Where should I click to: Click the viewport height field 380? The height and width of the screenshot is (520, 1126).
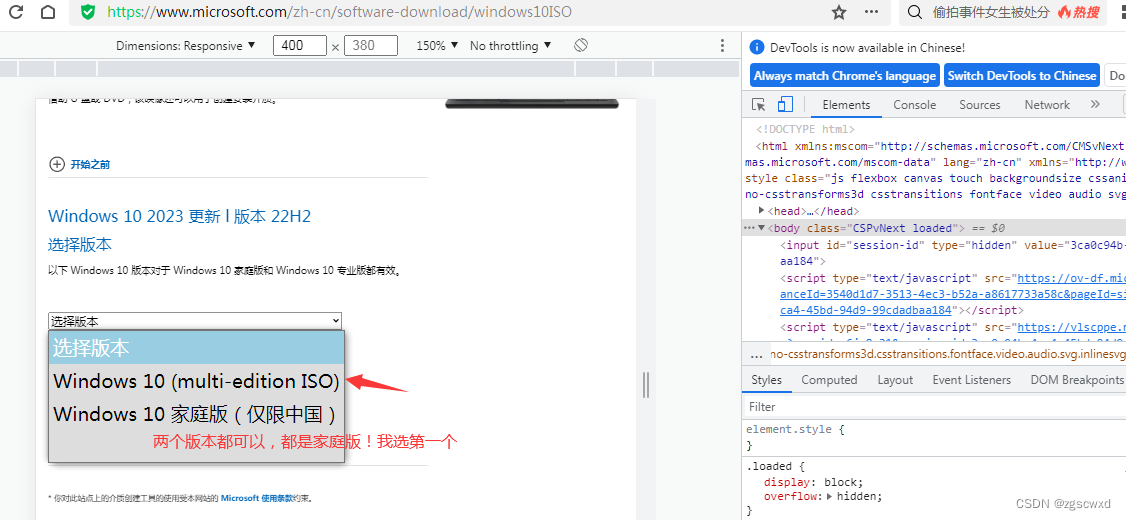tap(371, 45)
